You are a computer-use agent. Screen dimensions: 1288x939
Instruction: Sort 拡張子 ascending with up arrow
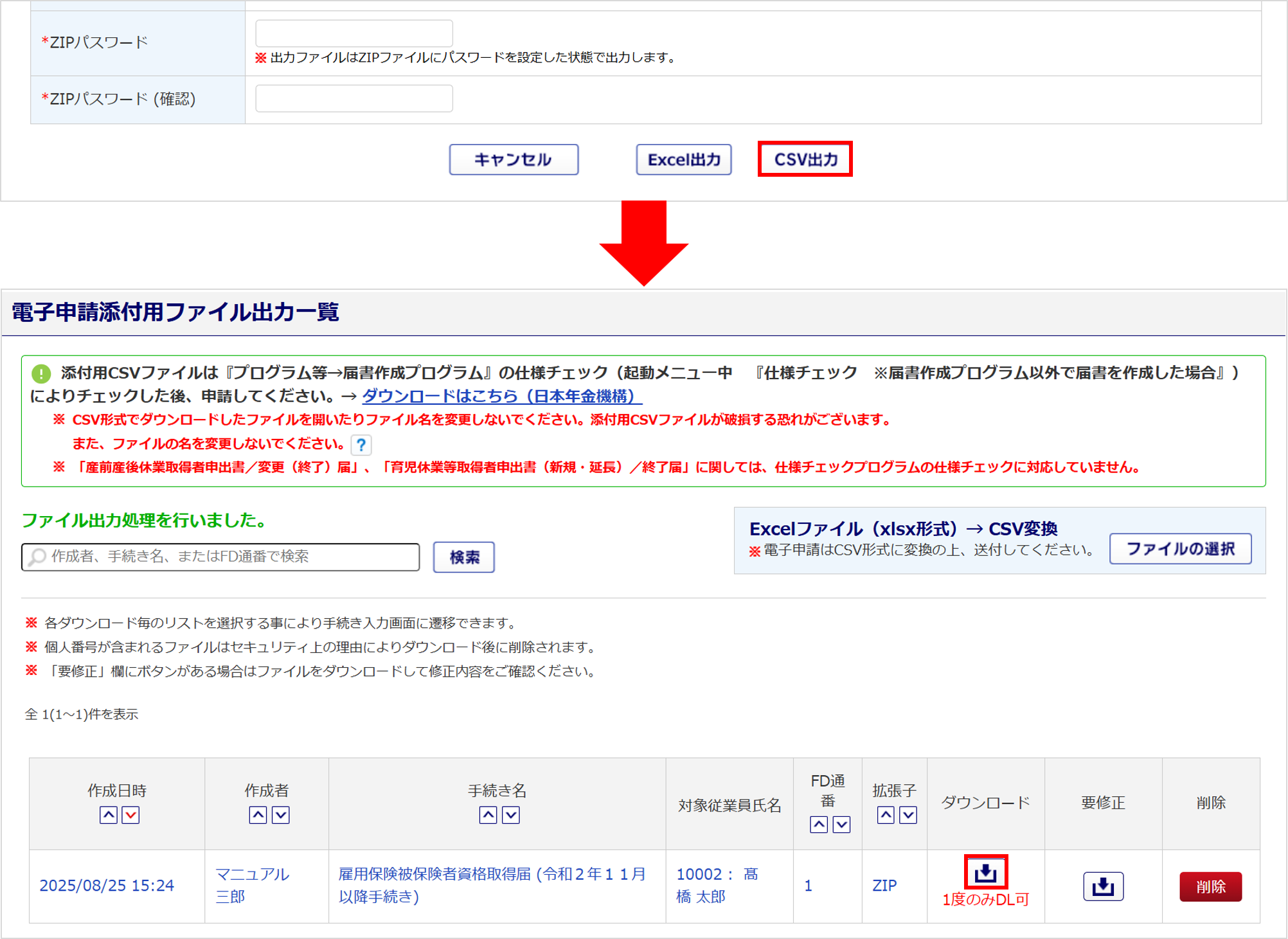pos(885,815)
